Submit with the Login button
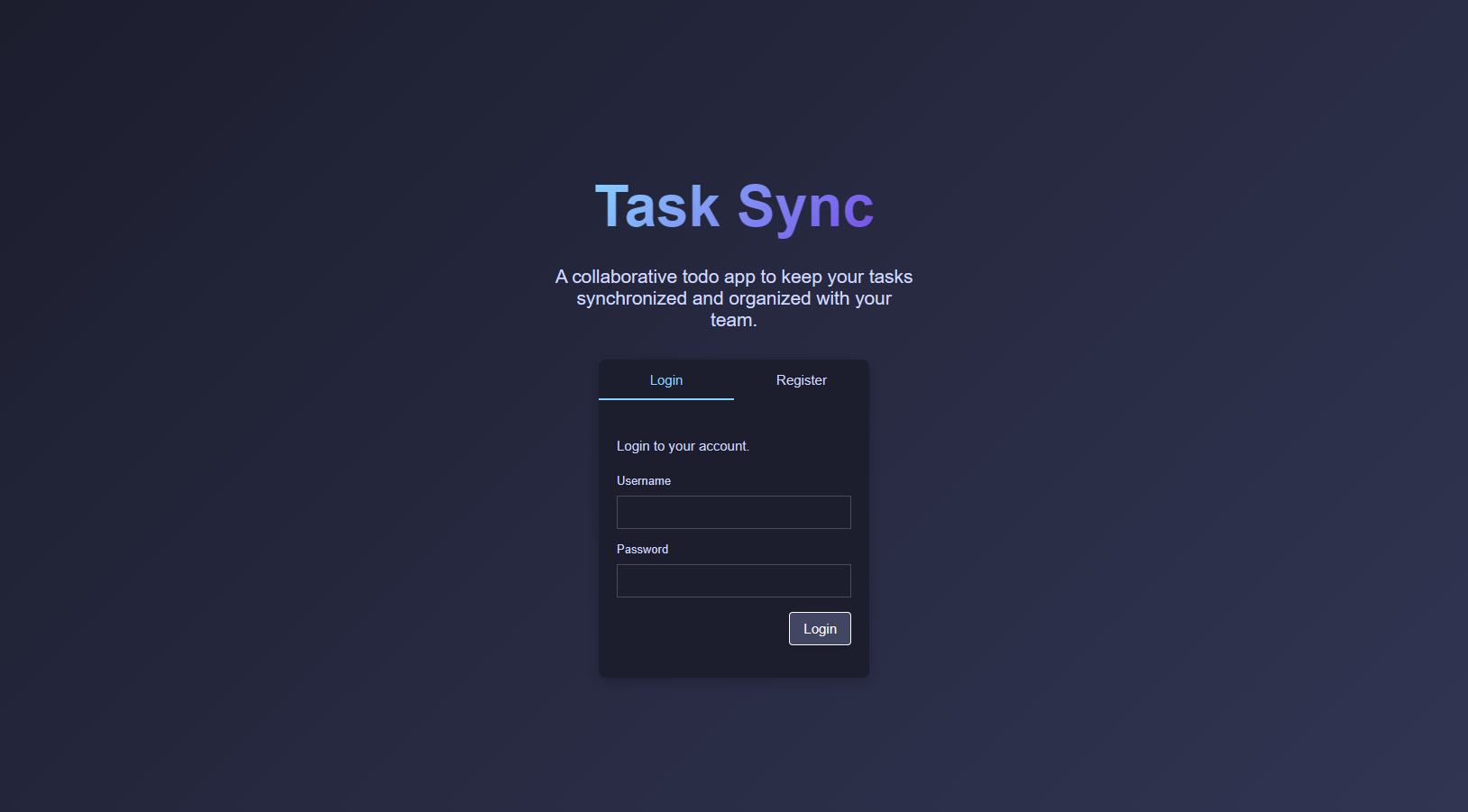Screen dimensions: 1468x812 click(x=820, y=628)
